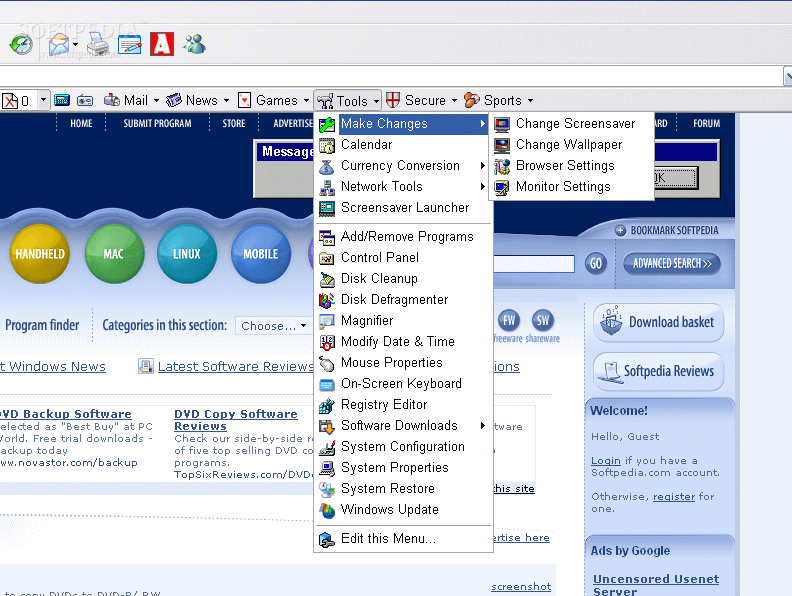The height and width of the screenshot is (596, 792).
Task: Open the News toolbar menu
Action: 197,100
